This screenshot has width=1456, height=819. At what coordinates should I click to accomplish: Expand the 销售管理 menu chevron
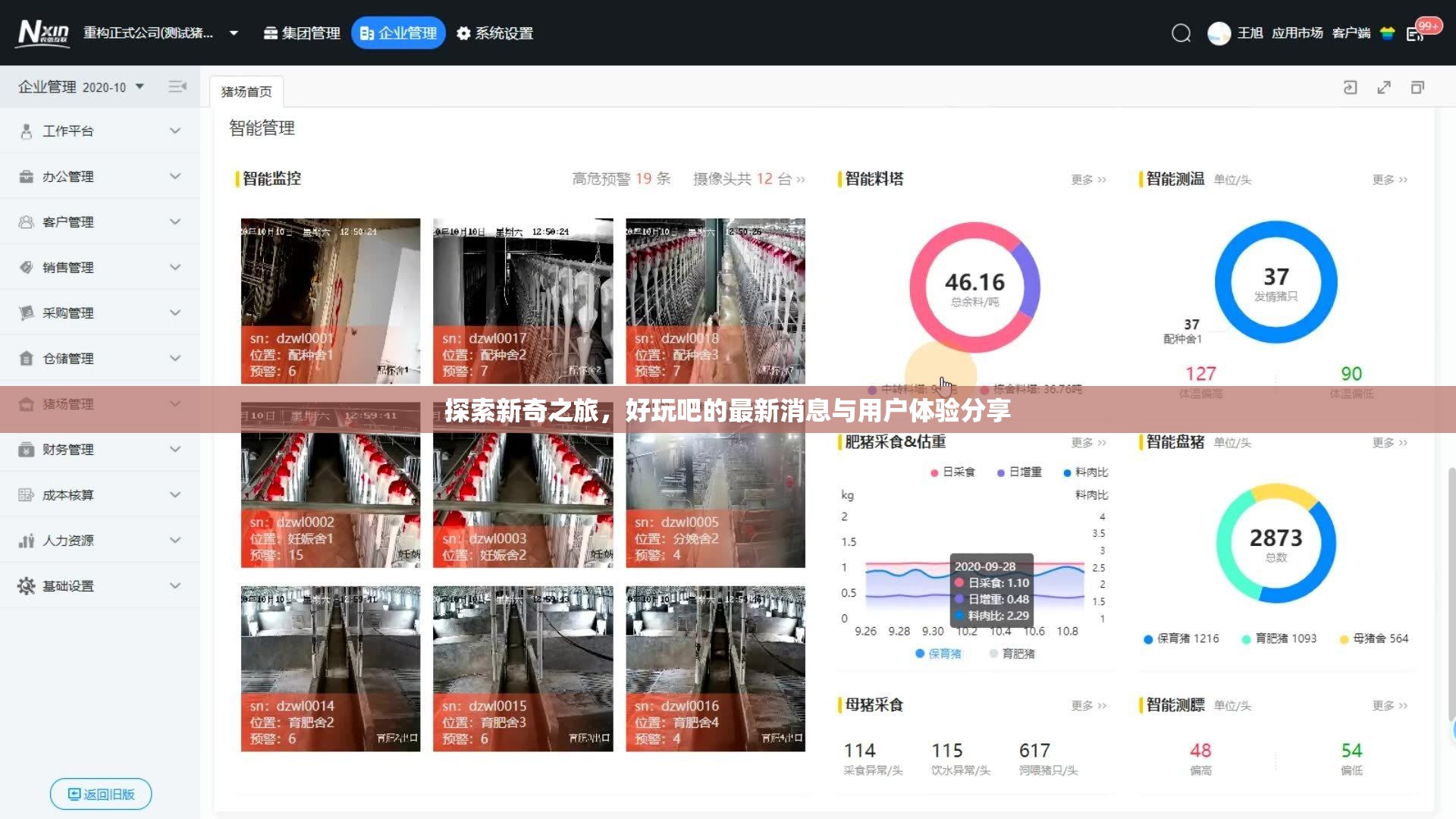[x=175, y=268]
